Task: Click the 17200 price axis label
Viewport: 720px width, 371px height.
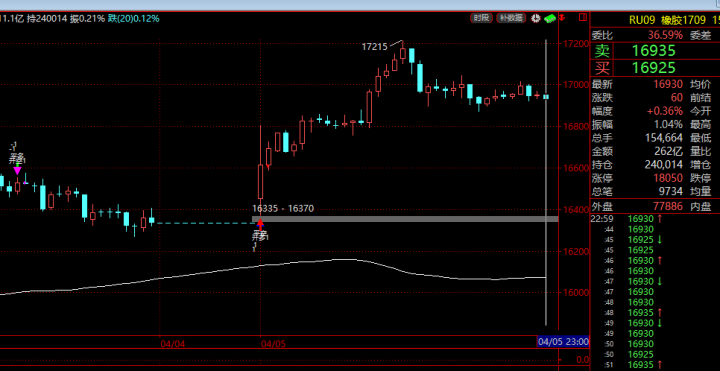Action: click(576, 44)
